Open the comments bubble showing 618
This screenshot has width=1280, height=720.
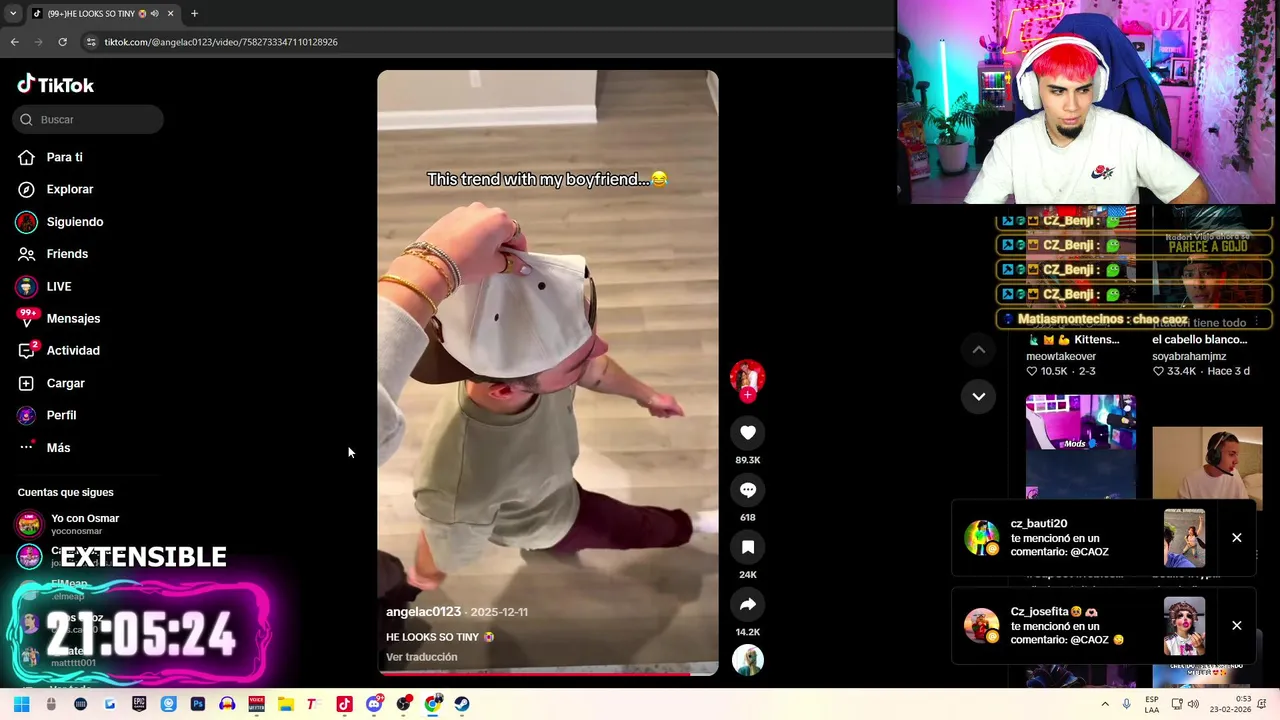tap(747, 490)
